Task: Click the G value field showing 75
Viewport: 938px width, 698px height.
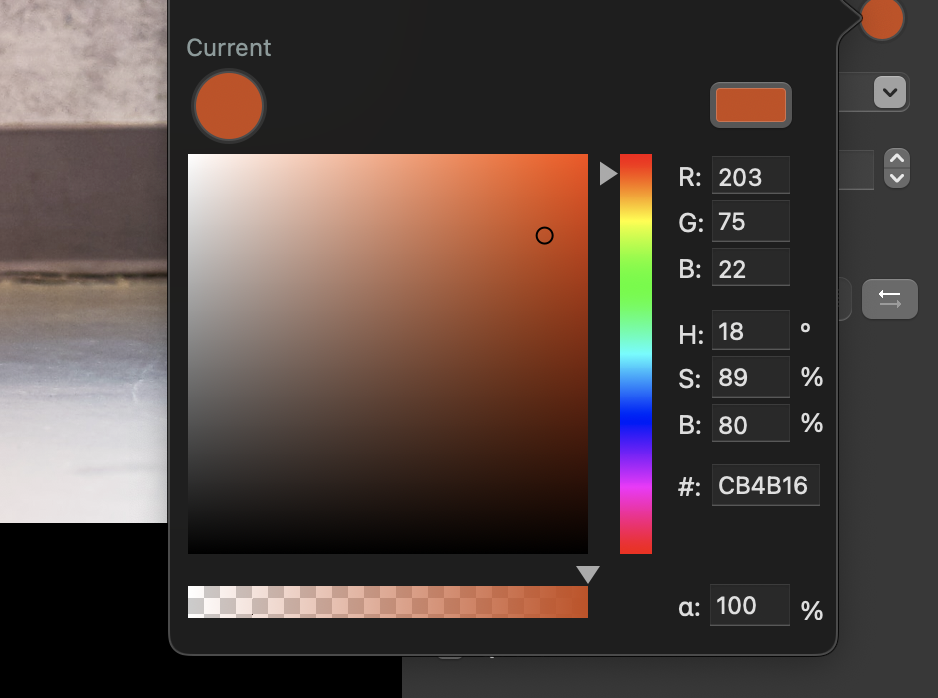Action: (750, 221)
